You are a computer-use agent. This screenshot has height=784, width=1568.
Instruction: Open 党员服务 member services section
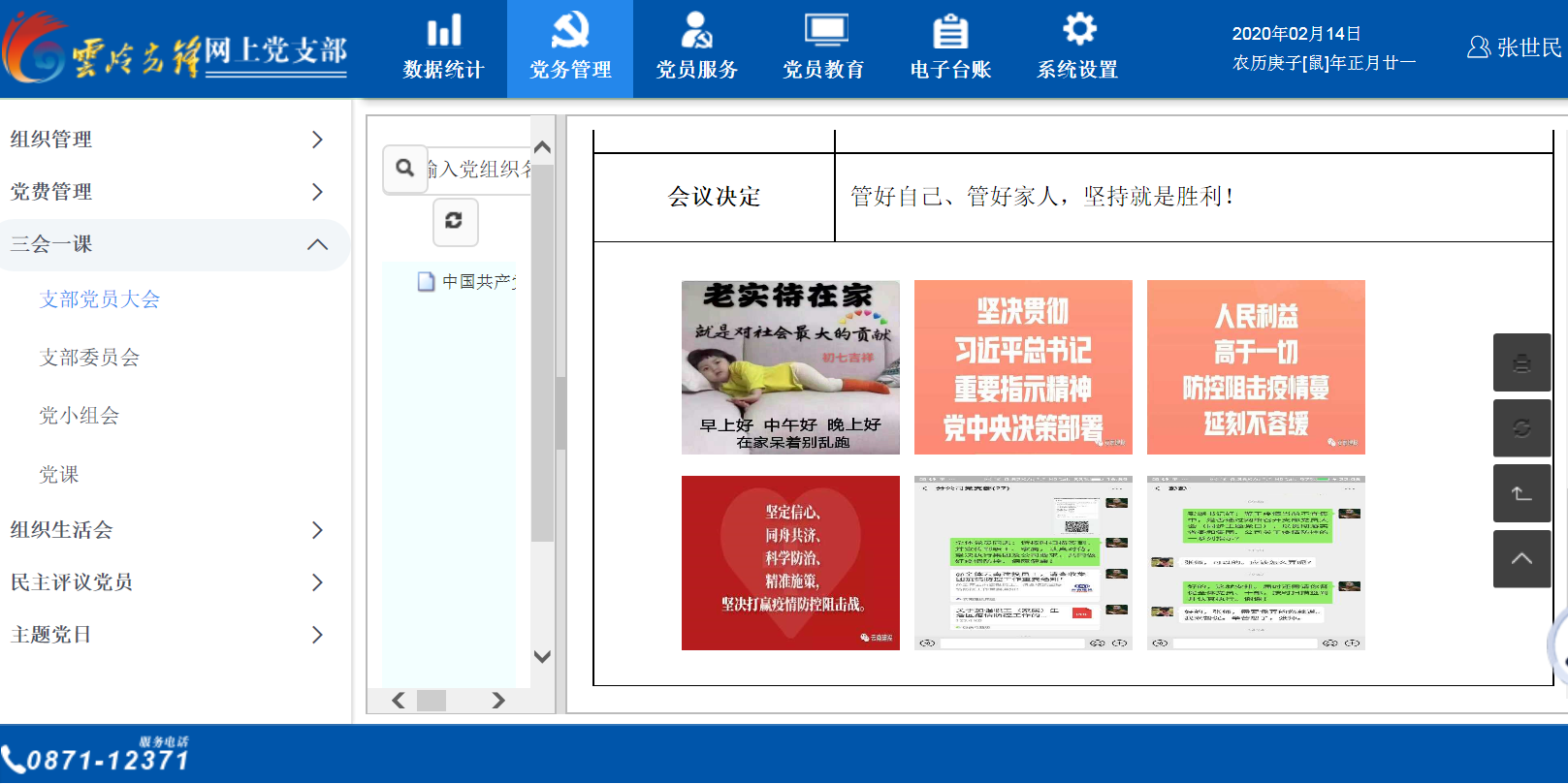[696, 48]
